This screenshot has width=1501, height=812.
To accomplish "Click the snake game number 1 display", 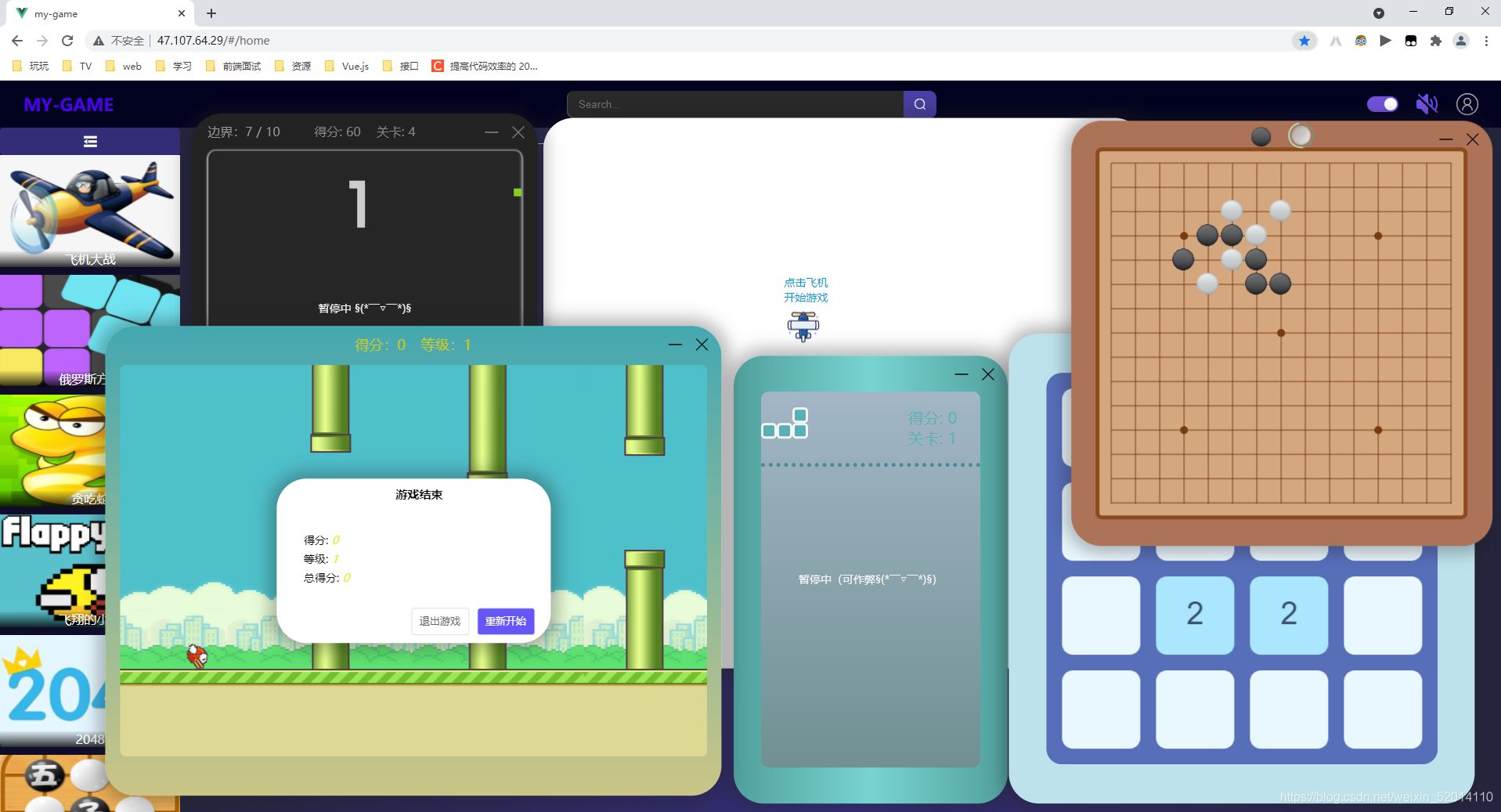I will coord(359,204).
